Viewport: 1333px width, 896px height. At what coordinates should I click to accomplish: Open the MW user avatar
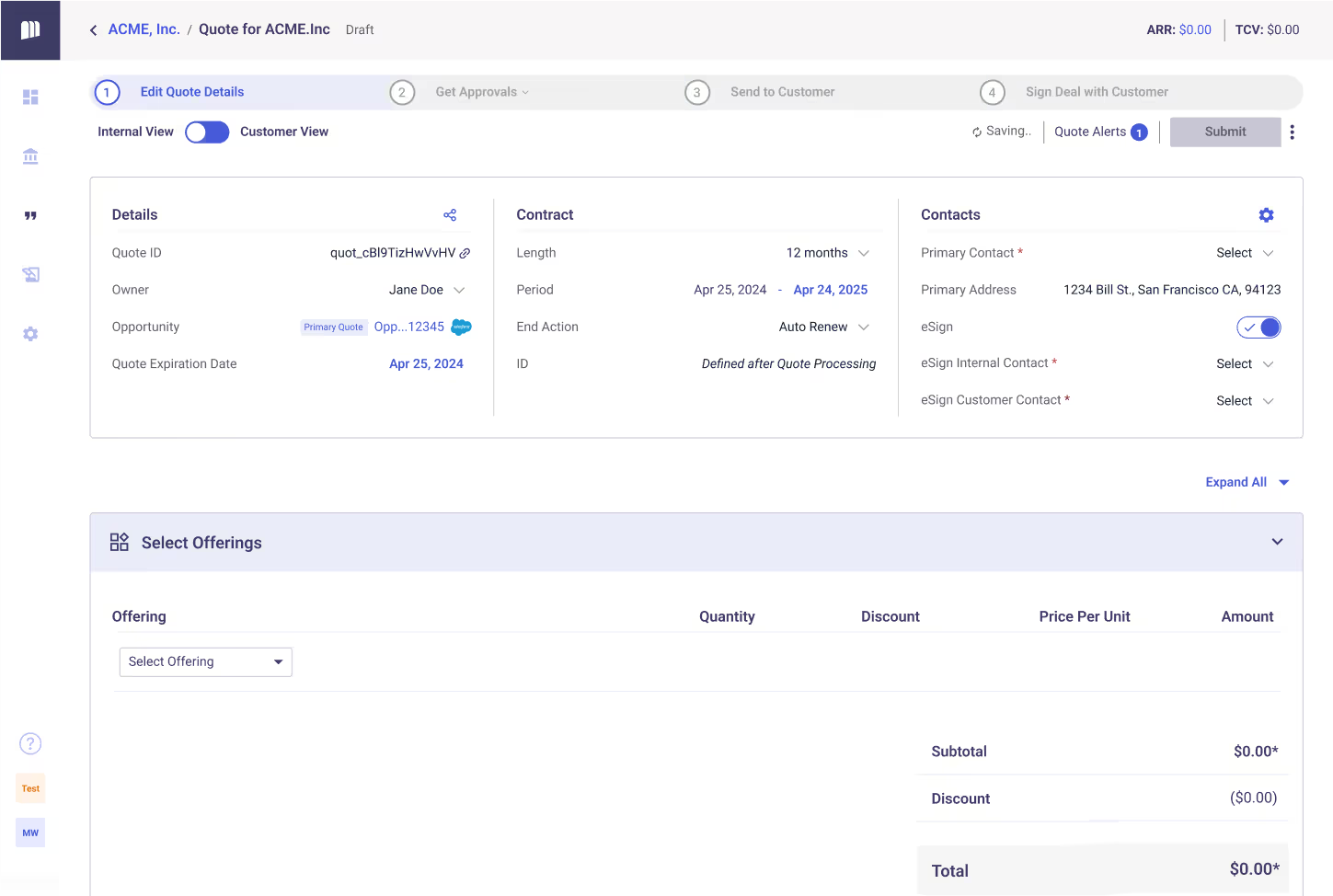coord(30,833)
